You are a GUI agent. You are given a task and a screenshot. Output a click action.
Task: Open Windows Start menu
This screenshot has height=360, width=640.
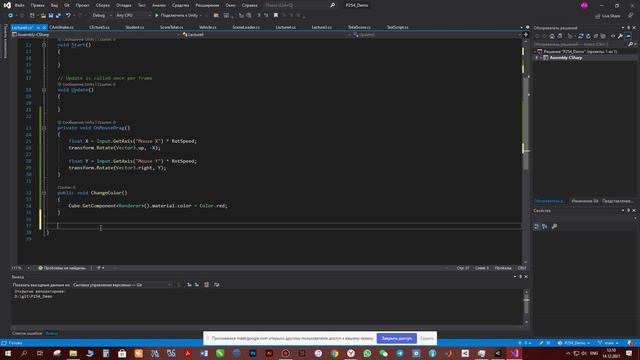tap(8, 353)
